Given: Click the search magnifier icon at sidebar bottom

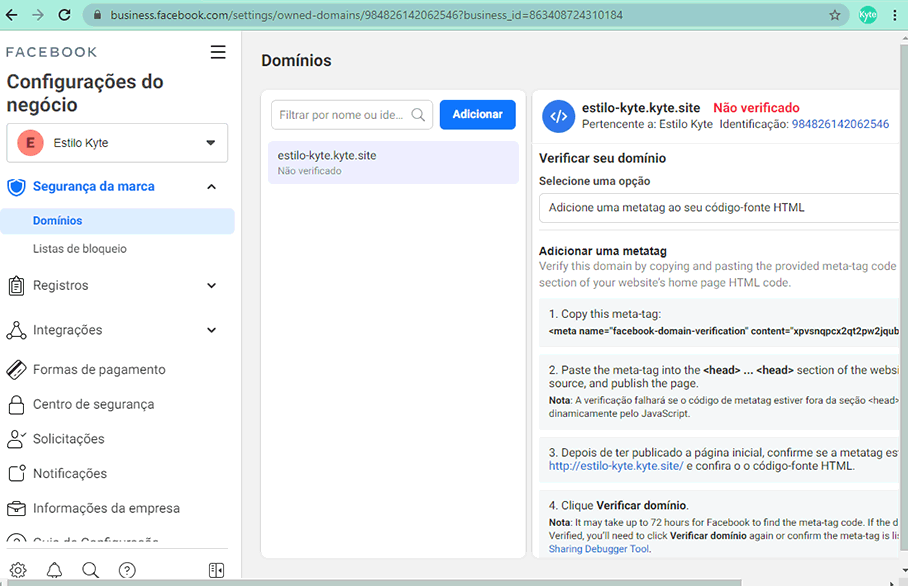Looking at the screenshot, I should (90, 570).
